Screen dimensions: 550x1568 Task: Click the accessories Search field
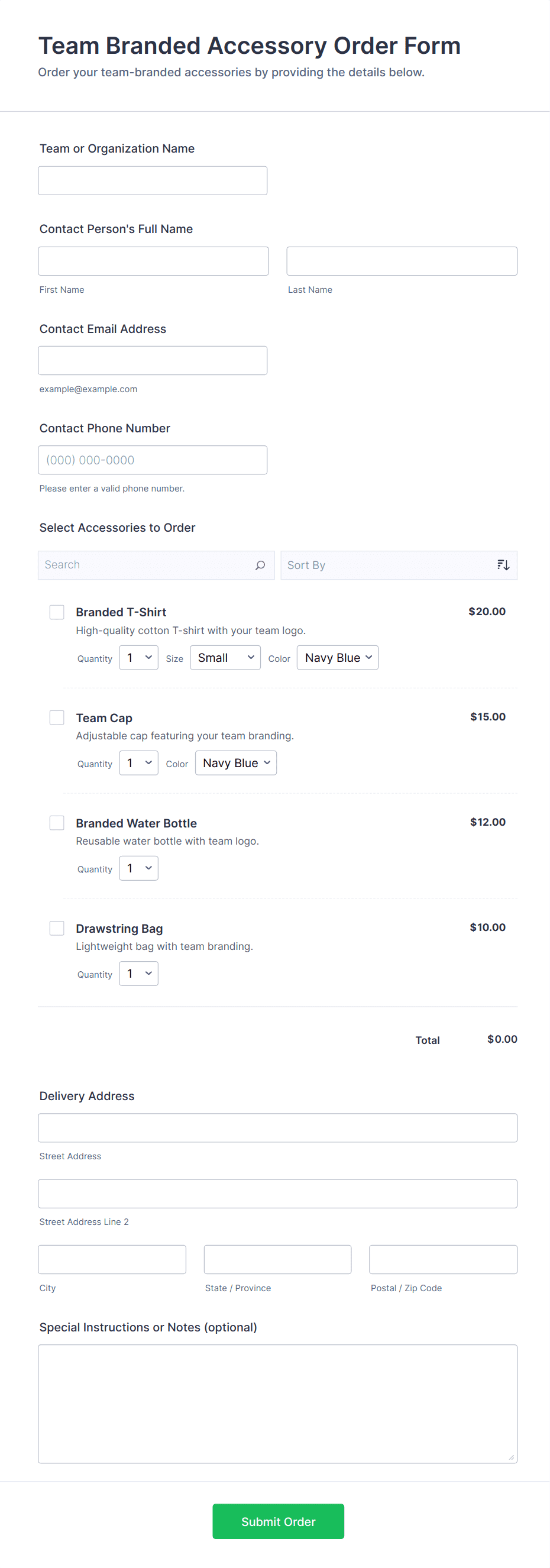pyautogui.click(x=146, y=565)
